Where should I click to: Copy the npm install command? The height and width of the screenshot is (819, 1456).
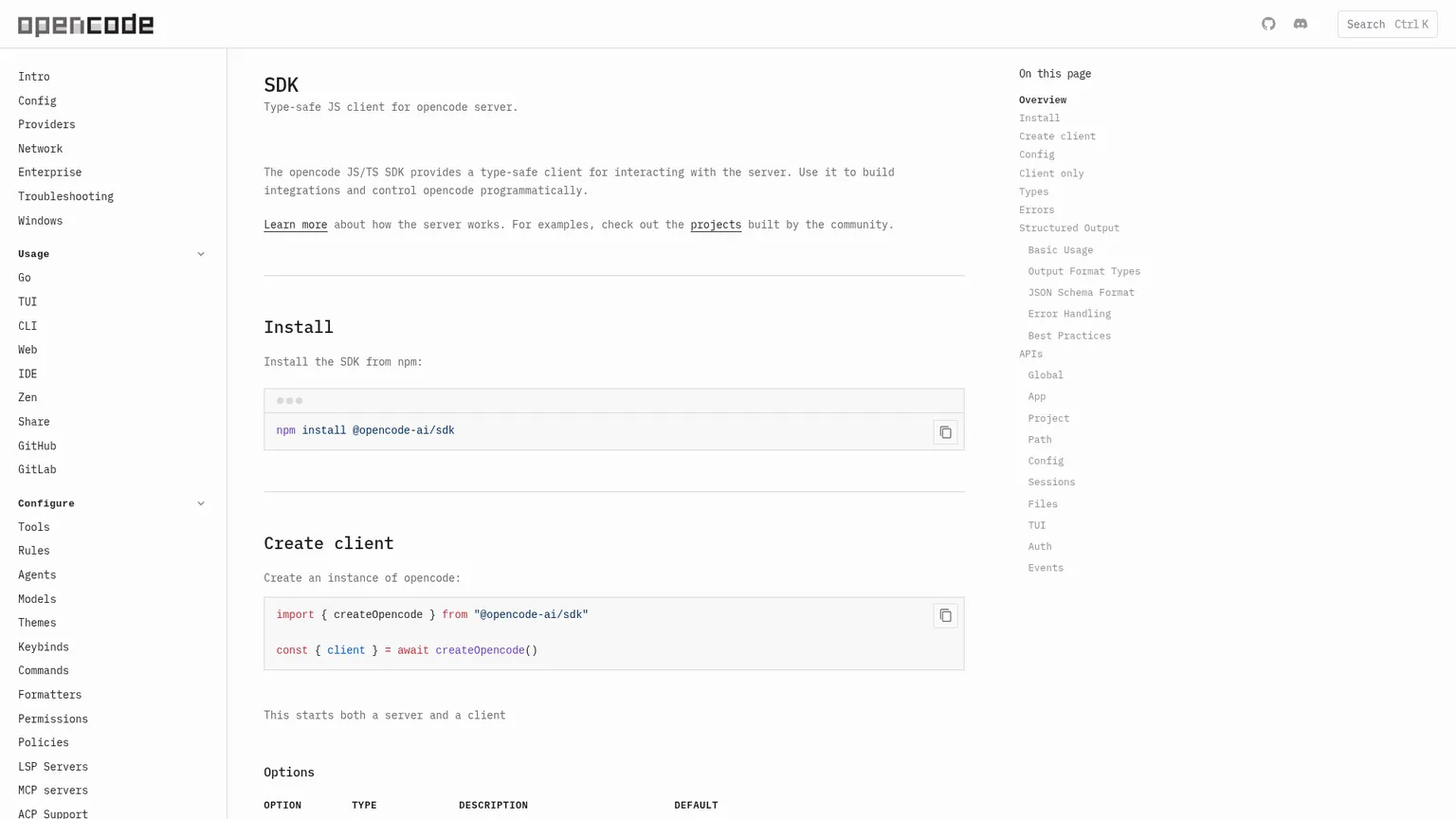pyautogui.click(x=945, y=432)
